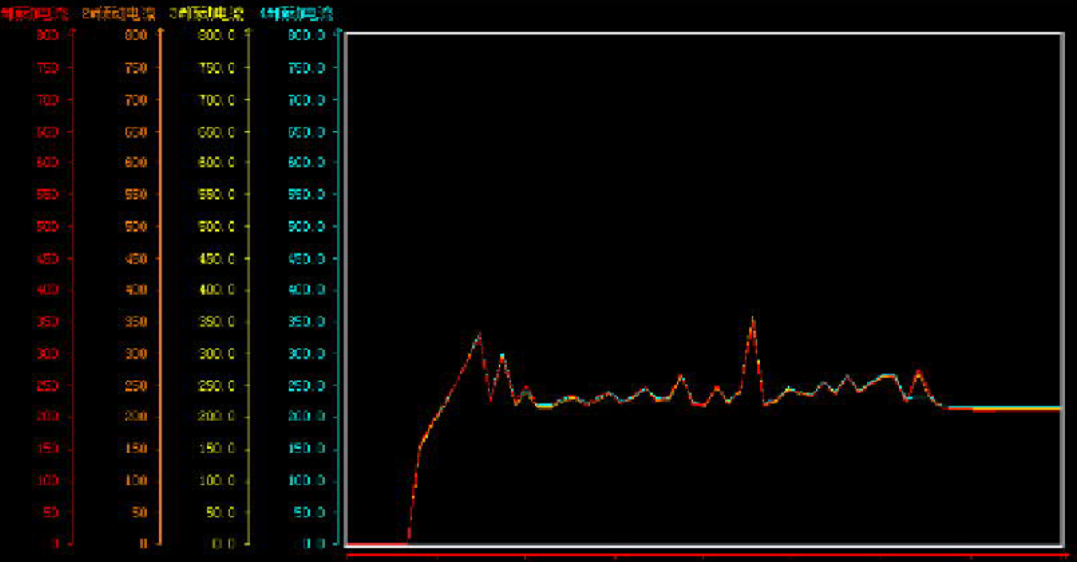Screen dimensions: 1077x562
Task: Click the orange 350 axis value
Action: coord(136,322)
